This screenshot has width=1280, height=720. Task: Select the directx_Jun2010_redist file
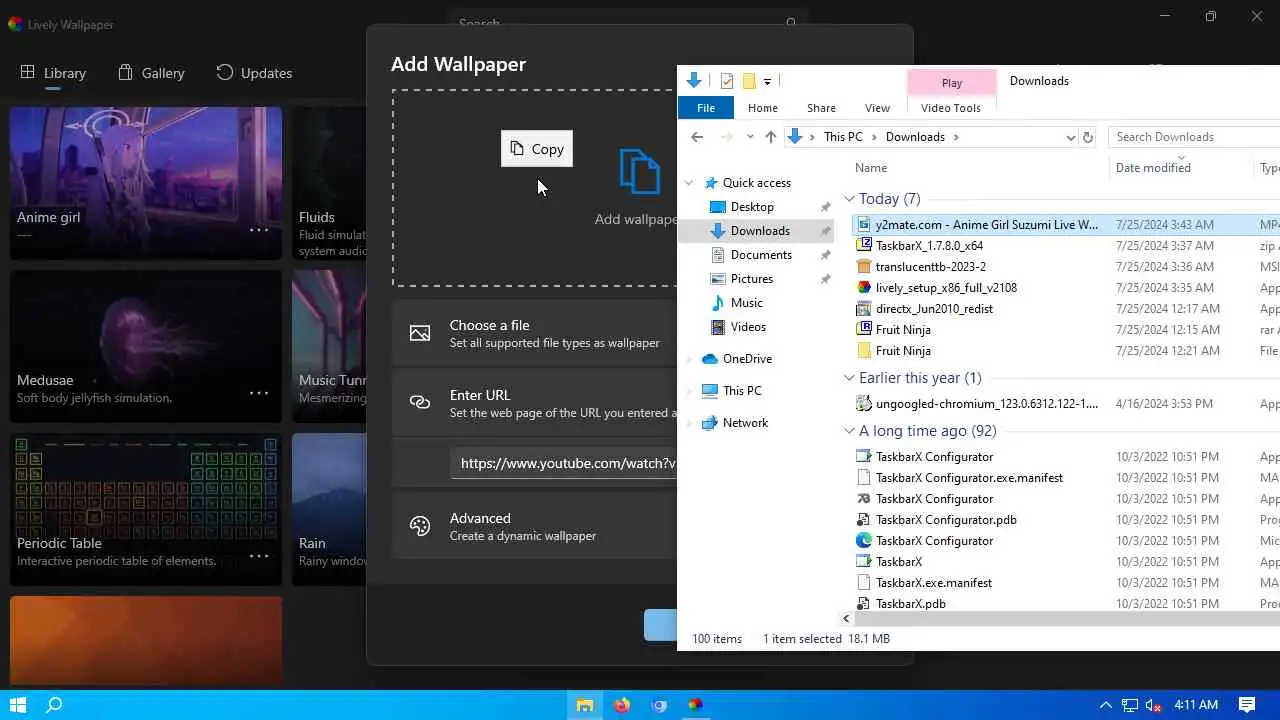(x=934, y=309)
